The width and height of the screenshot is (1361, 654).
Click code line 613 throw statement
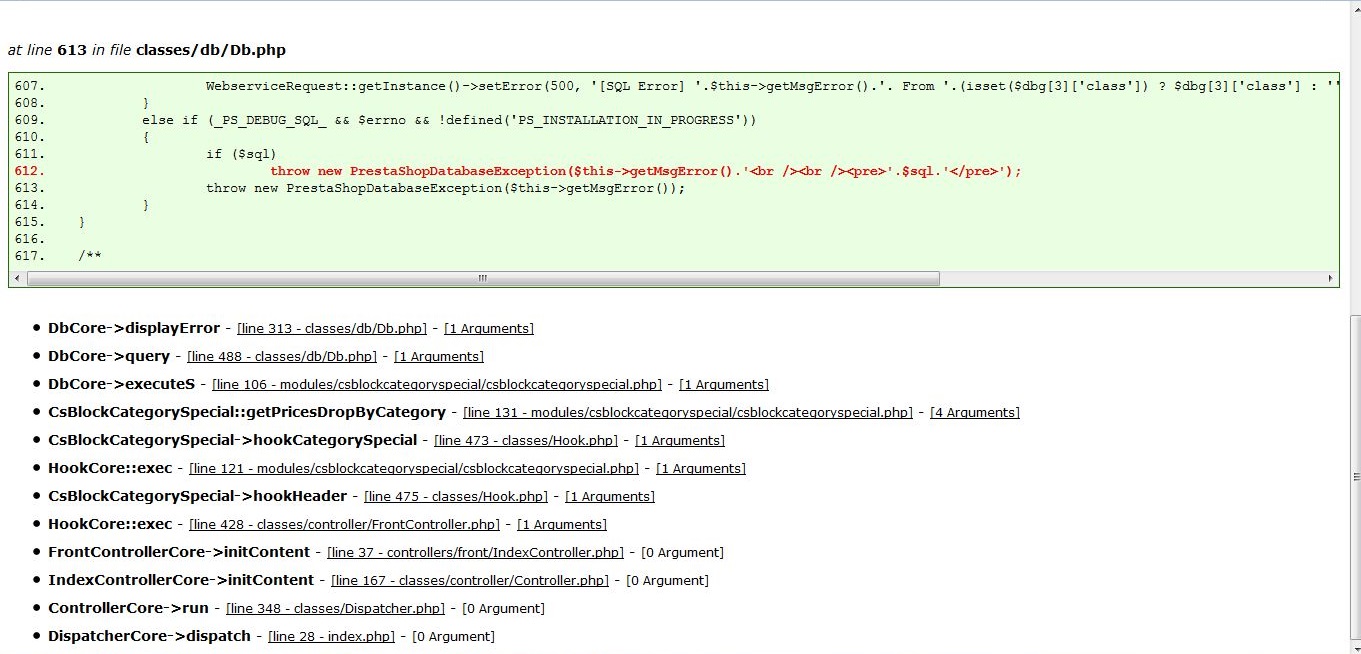tap(446, 188)
